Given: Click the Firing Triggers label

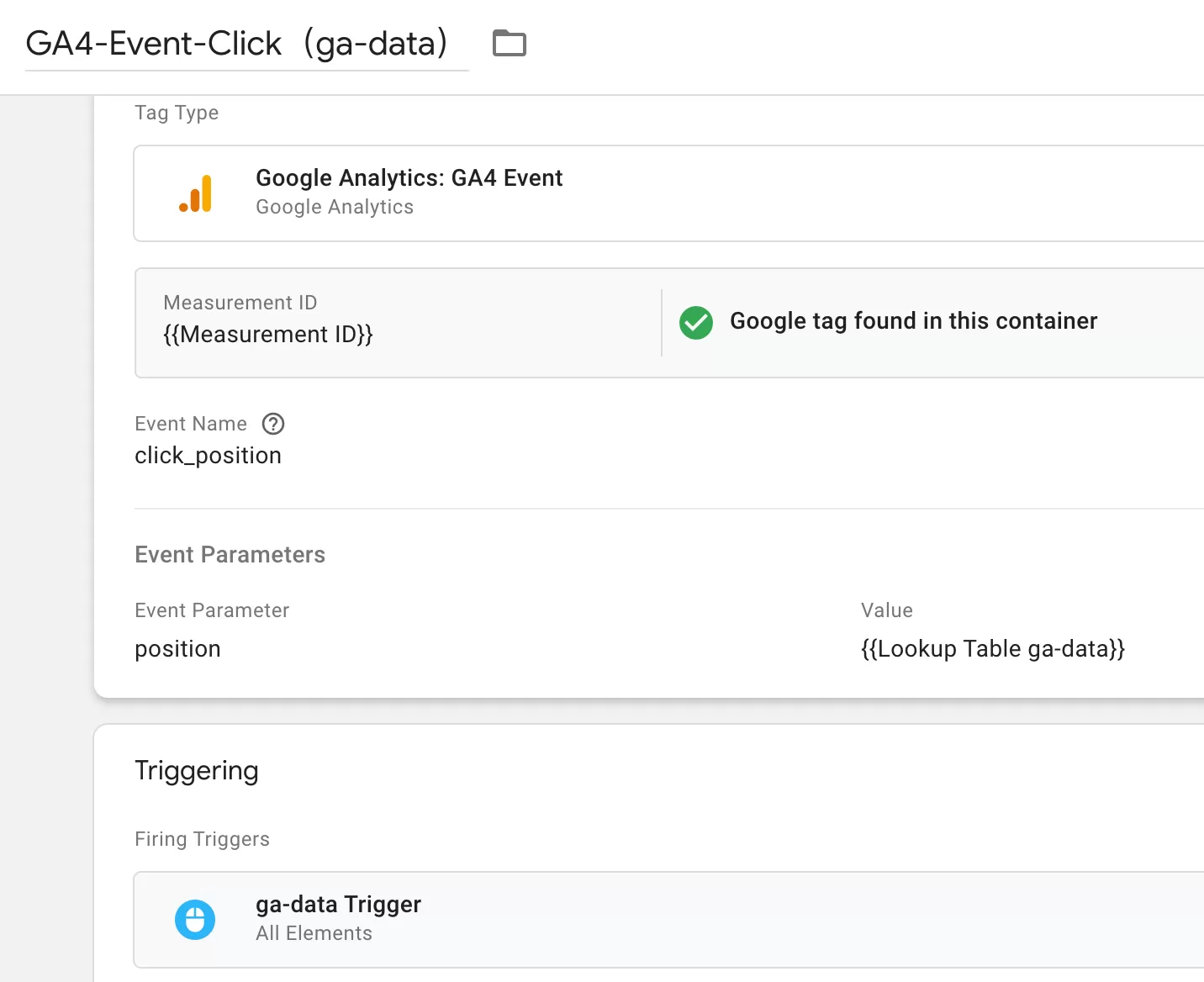Looking at the screenshot, I should pos(202,839).
